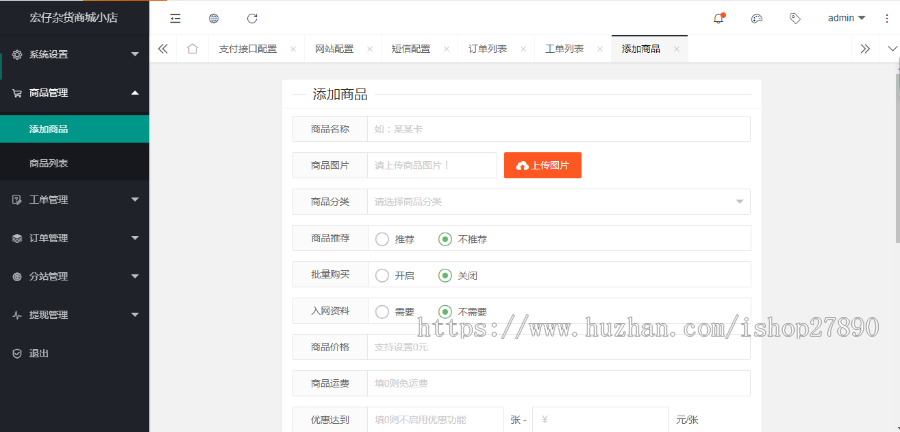Image resolution: width=900 pixels, height=432 pixels.
Task: Click the 系统设置 gear icon in sidebar
Action: tap(17, 55)
